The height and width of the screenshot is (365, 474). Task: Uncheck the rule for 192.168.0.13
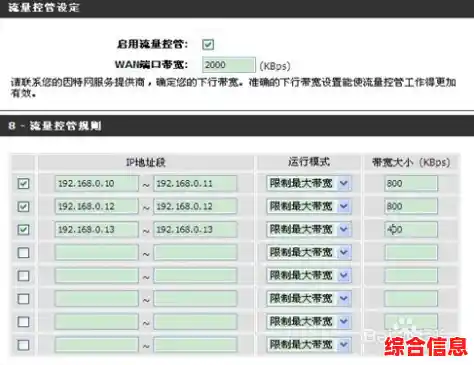click(x=23, y=229)
